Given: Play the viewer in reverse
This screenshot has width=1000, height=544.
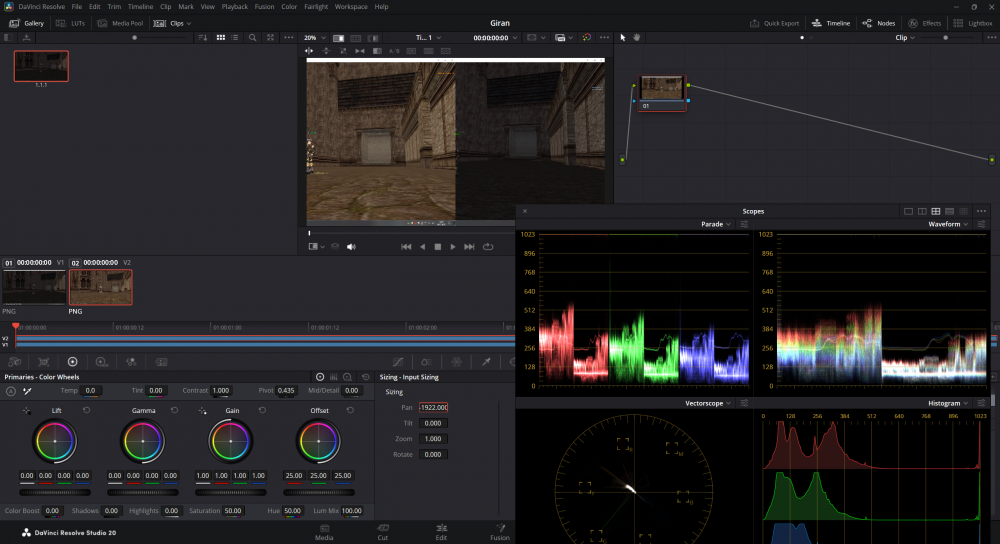Looking at the screenshot, I should click(422, 247).
